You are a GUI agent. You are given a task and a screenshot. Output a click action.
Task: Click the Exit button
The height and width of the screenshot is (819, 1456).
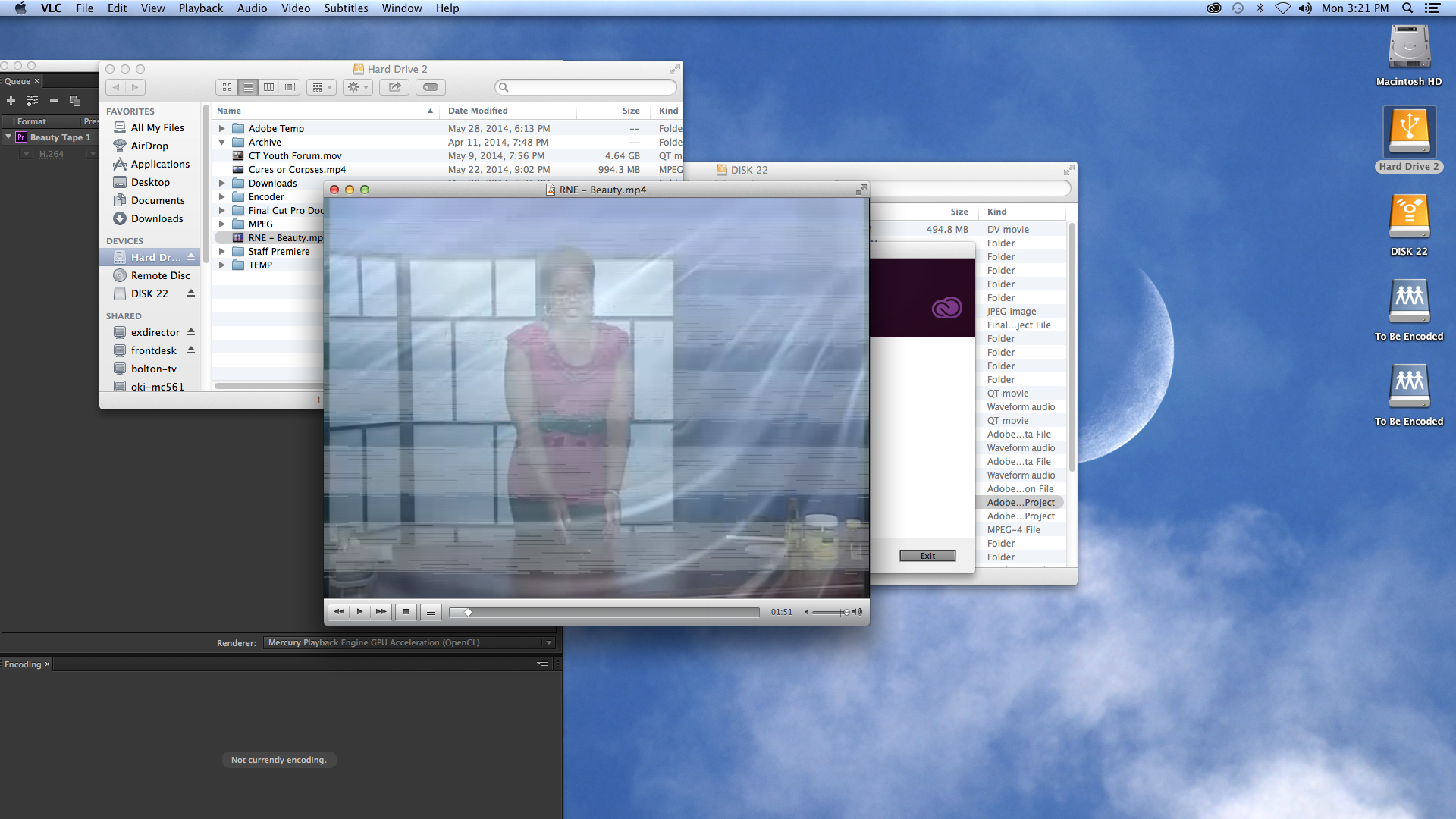click(927, 556)
